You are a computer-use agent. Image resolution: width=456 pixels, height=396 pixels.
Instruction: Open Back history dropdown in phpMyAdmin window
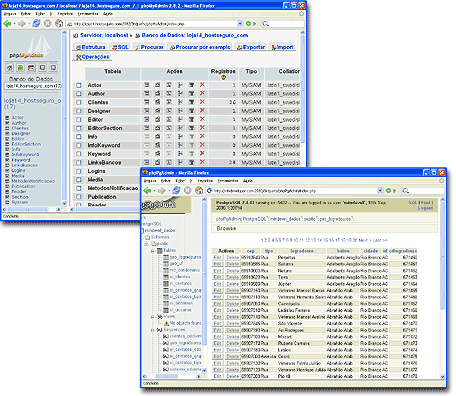click(x=14, y=24)
